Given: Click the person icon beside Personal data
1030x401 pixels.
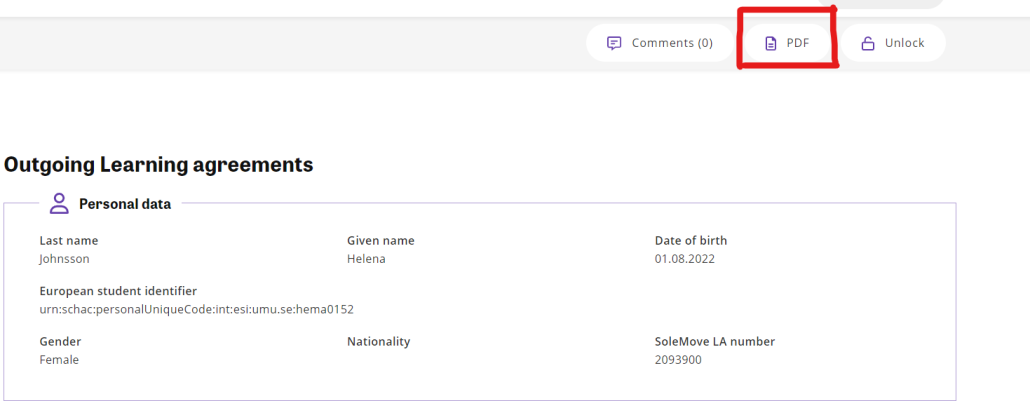Looking at the screenshot, I should point(60,204).
